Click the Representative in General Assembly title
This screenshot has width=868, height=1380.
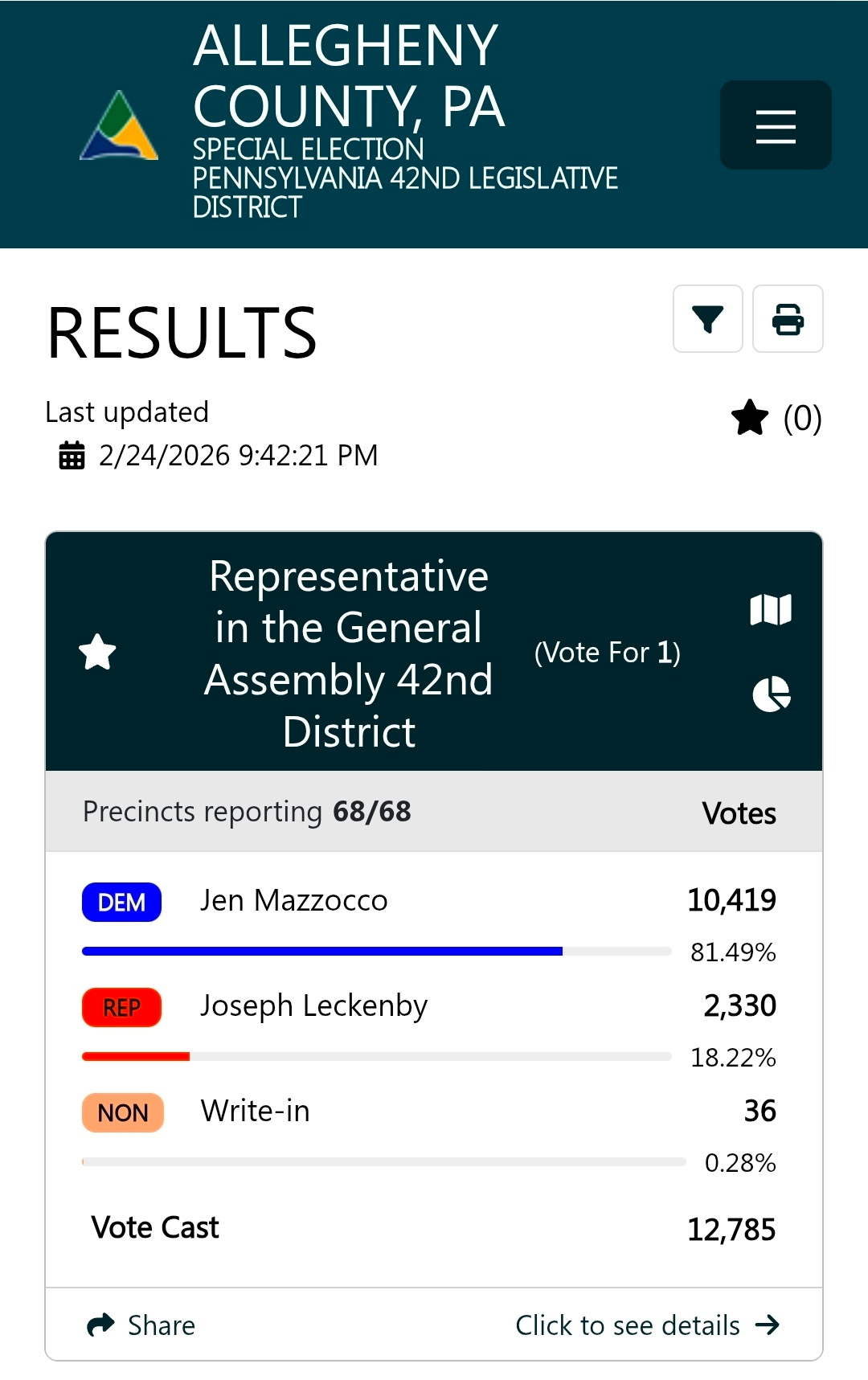(349, 653)
